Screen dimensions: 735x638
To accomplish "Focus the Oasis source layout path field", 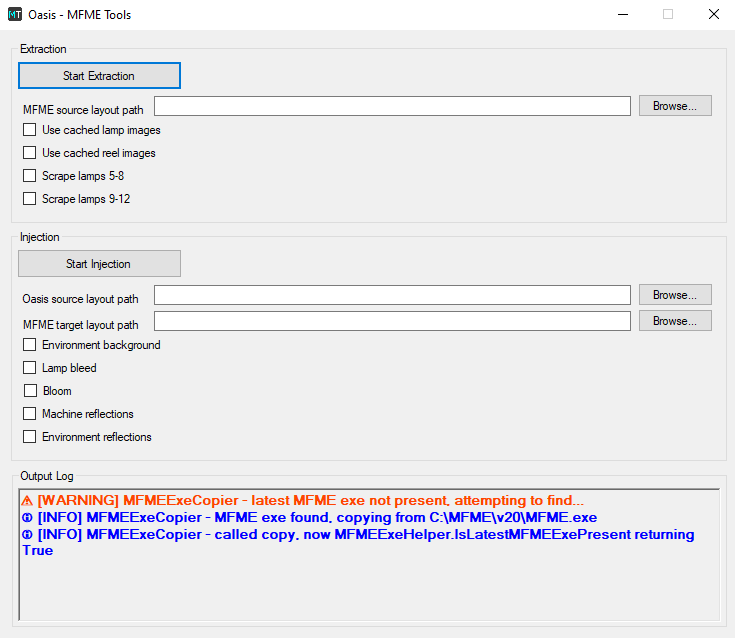I will click(x=392, y=295).
